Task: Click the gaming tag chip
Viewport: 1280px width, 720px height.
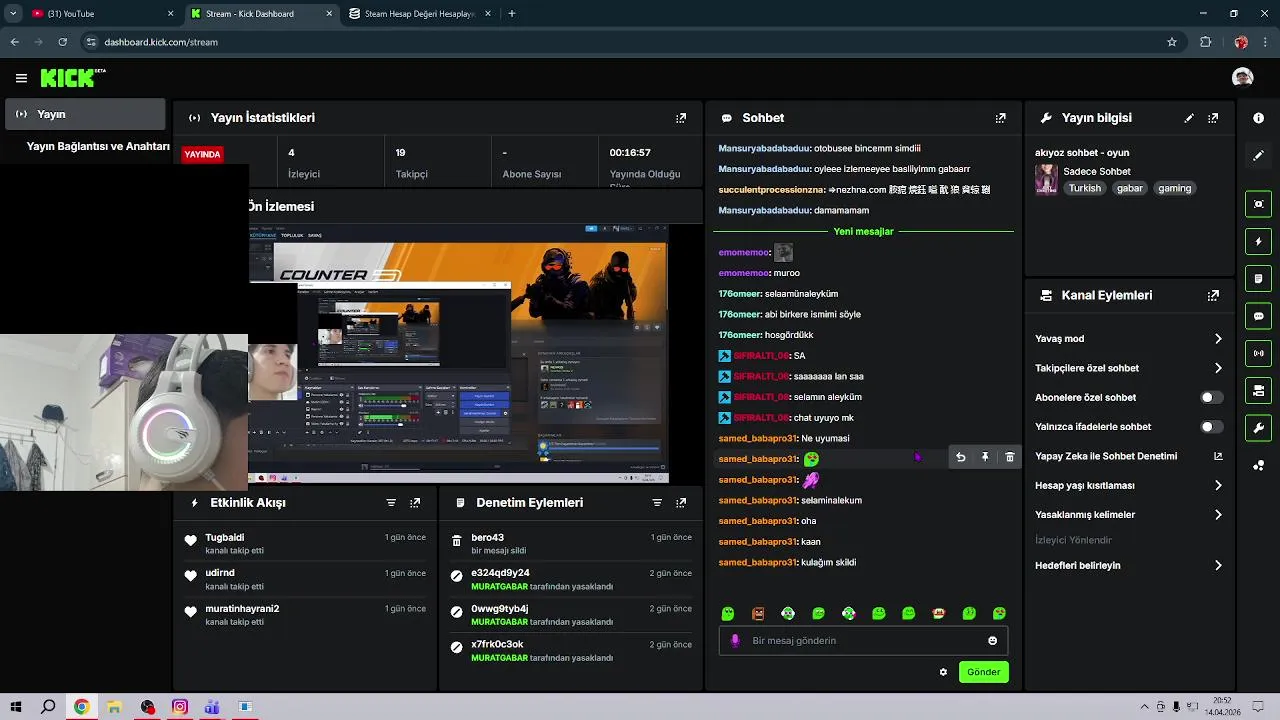Action: pos(1175,188)
